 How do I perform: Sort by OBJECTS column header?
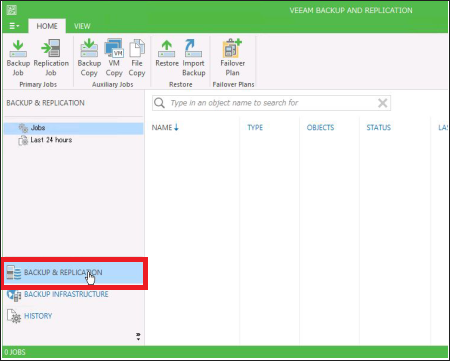pyautogui.click(x=320, y=127)
